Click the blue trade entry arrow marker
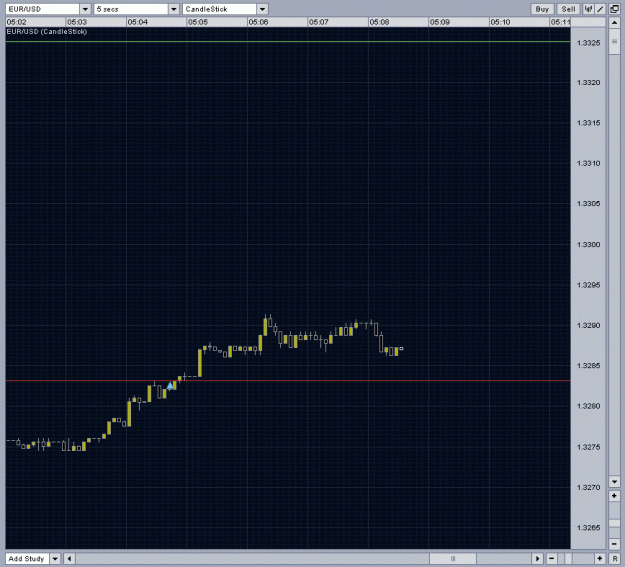The width and height of the screenshot is (625, 567). [170, 386]
